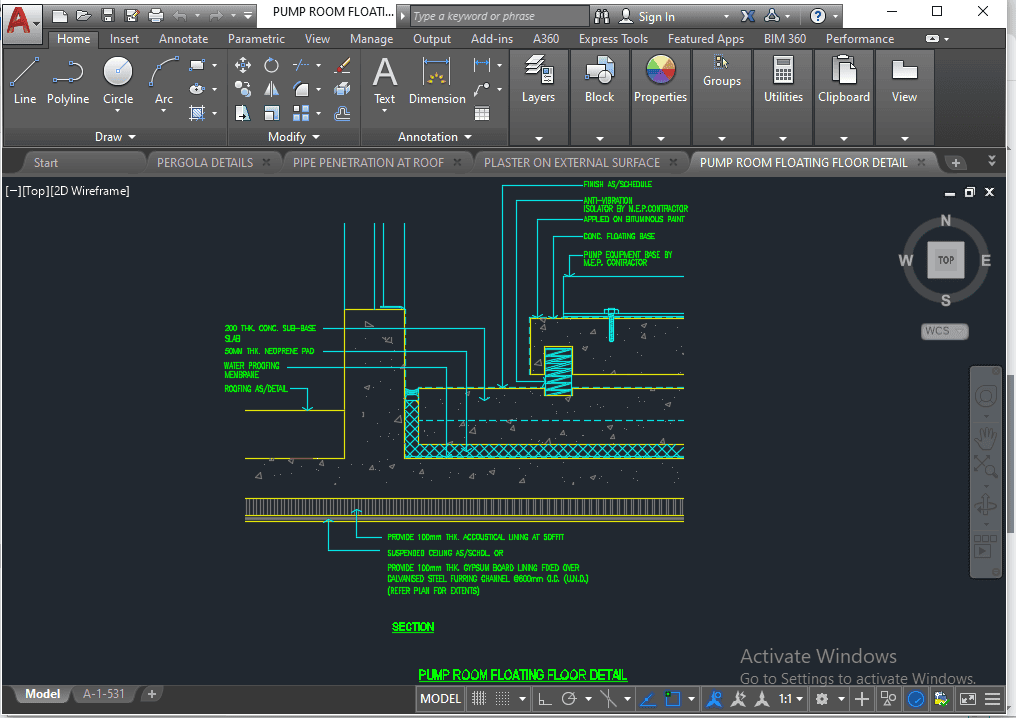Toggle grid display in status bar

[479, 699]
